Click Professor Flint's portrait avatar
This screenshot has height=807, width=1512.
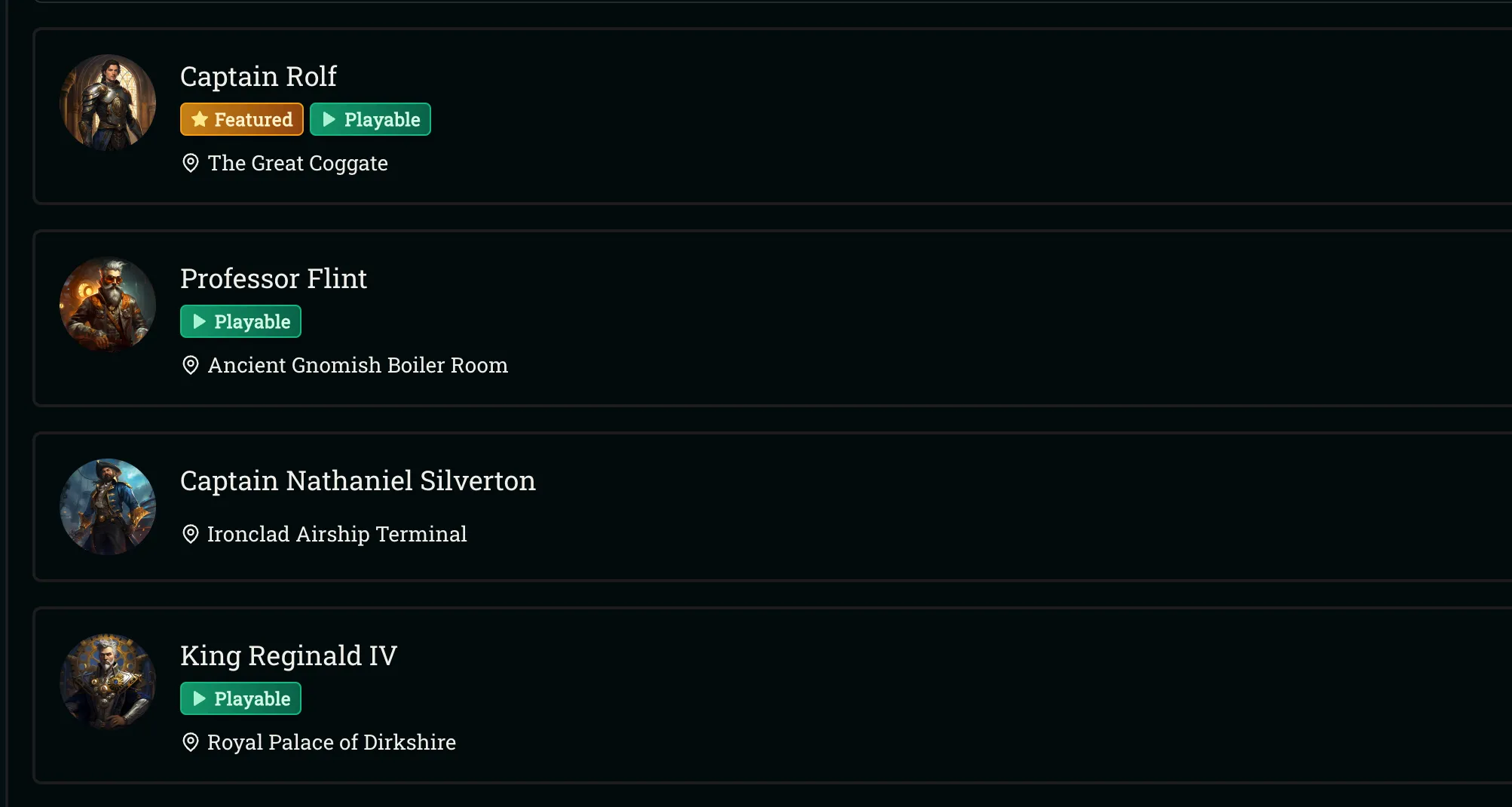pos(108,305)
